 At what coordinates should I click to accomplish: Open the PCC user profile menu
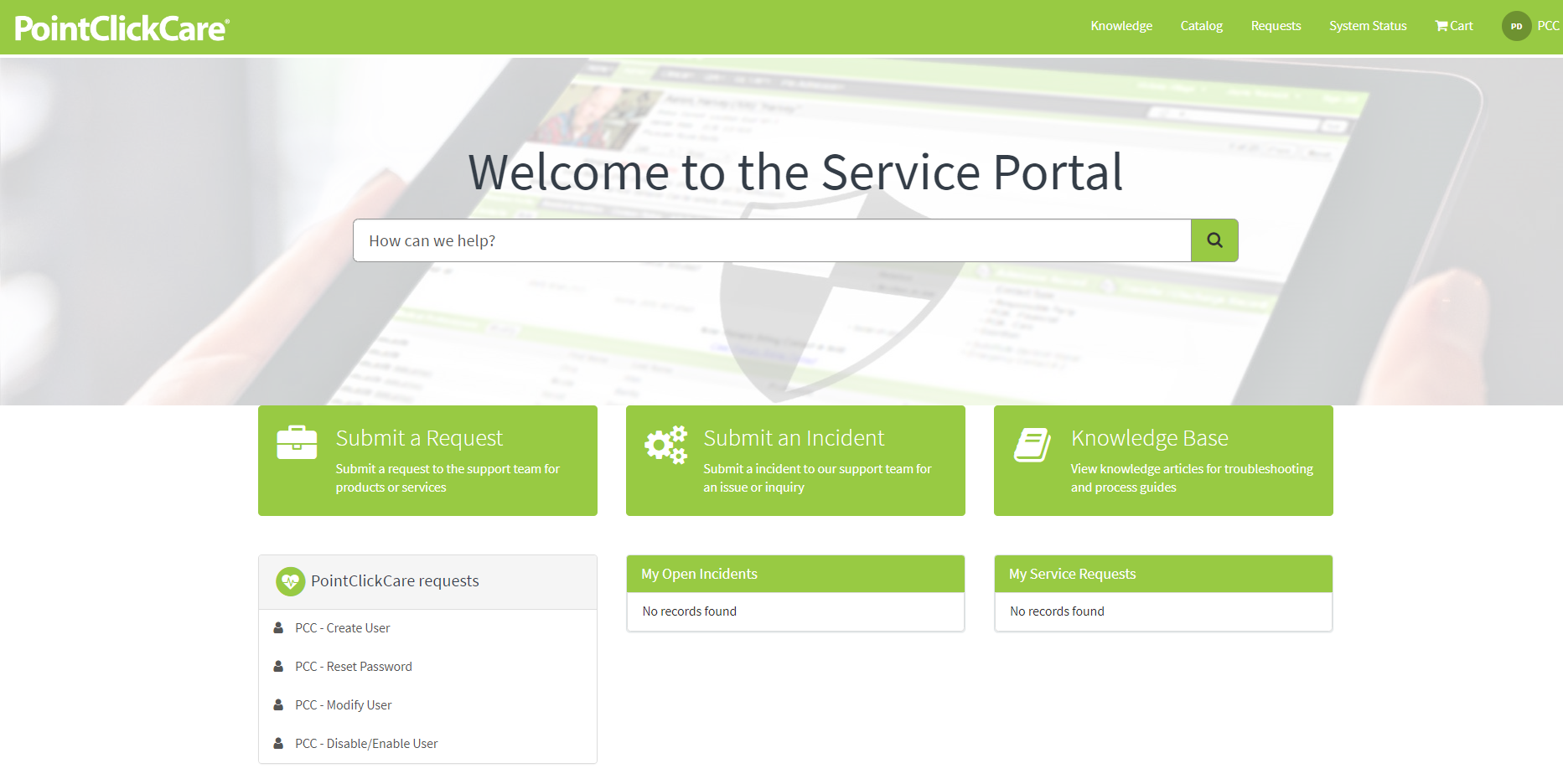tap(1548, 26)
